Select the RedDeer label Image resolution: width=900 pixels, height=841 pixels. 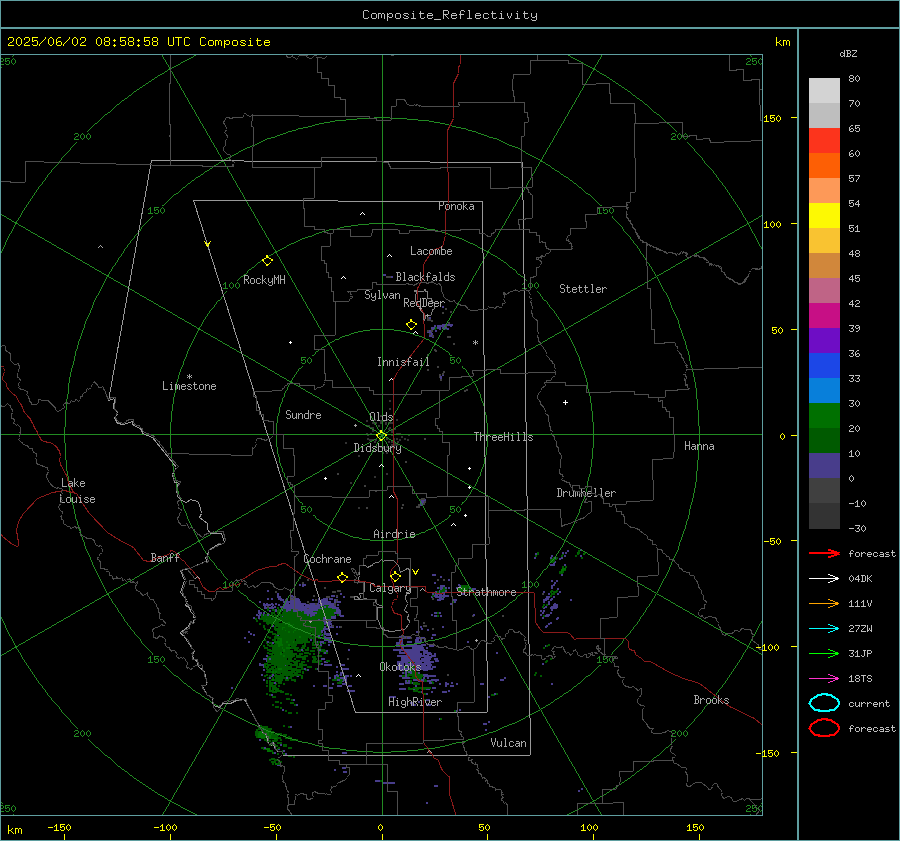pyautogui.click(x=424, y=303)
